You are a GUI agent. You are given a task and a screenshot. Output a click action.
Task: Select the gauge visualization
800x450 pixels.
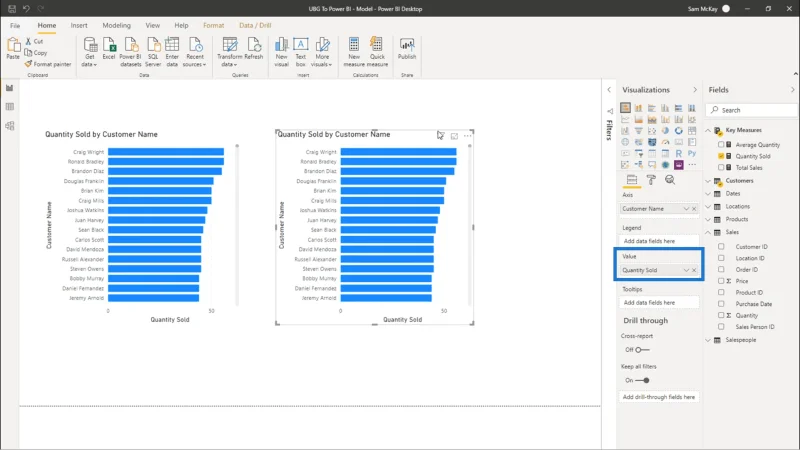pyautogui.click(x=665, y=142)
